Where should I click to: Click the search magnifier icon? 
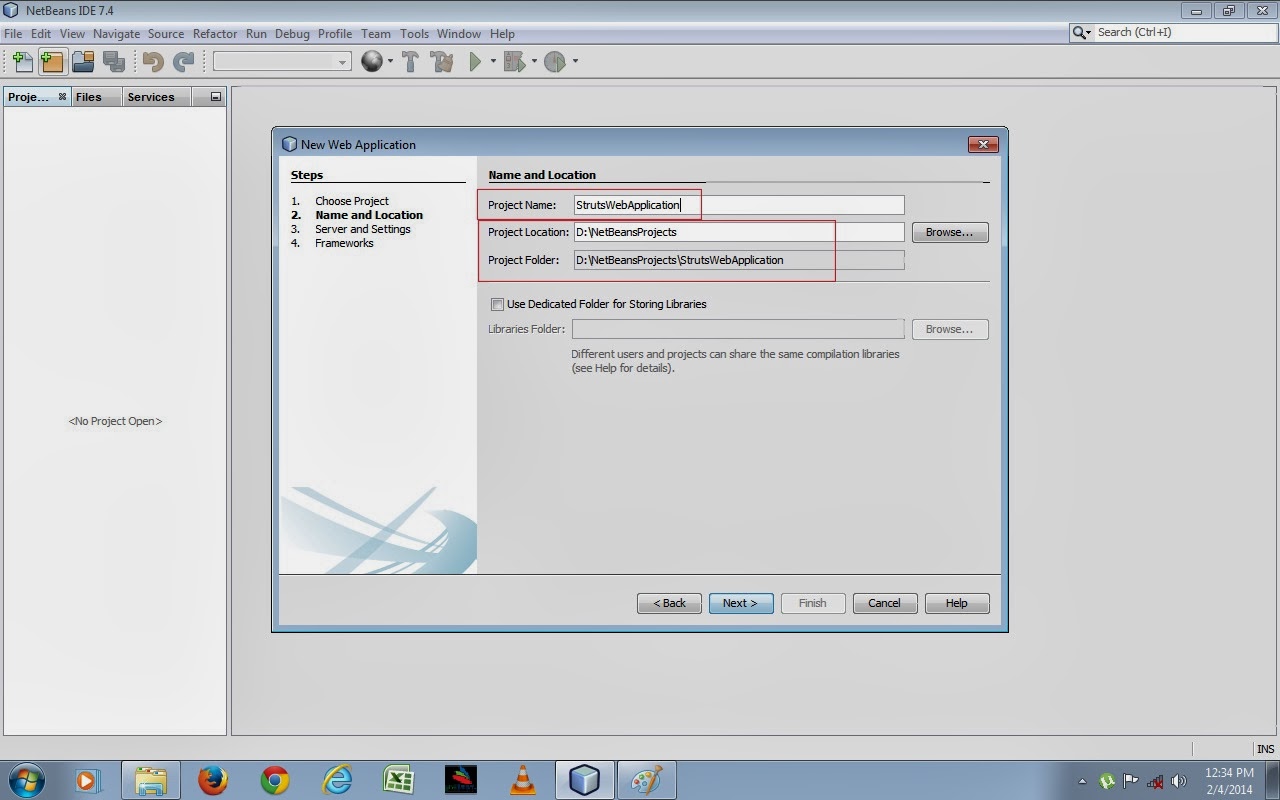coord(1080,33)
